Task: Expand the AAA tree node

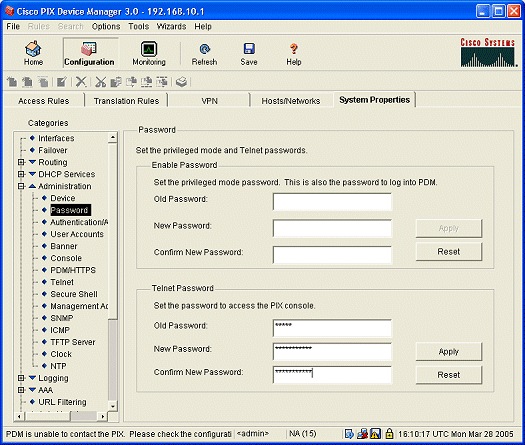Action: 21,390
